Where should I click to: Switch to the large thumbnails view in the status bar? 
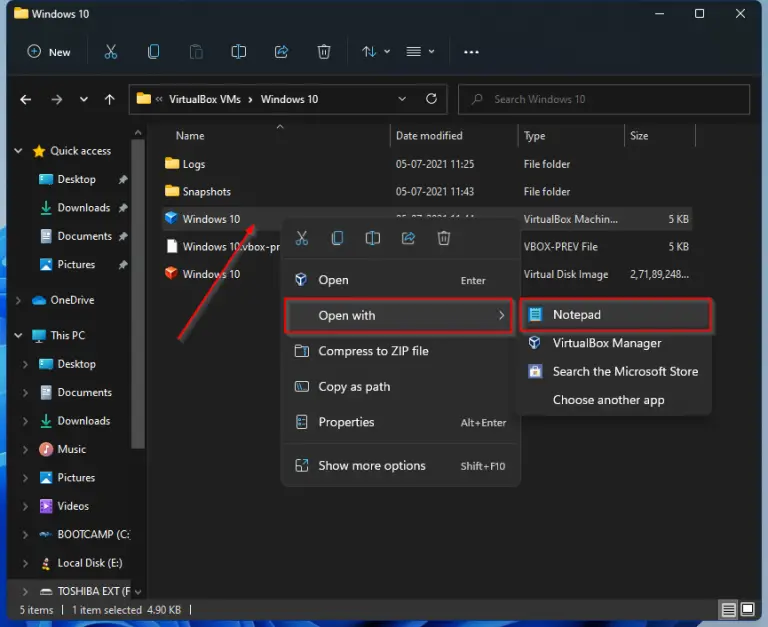tap(747, 610)
